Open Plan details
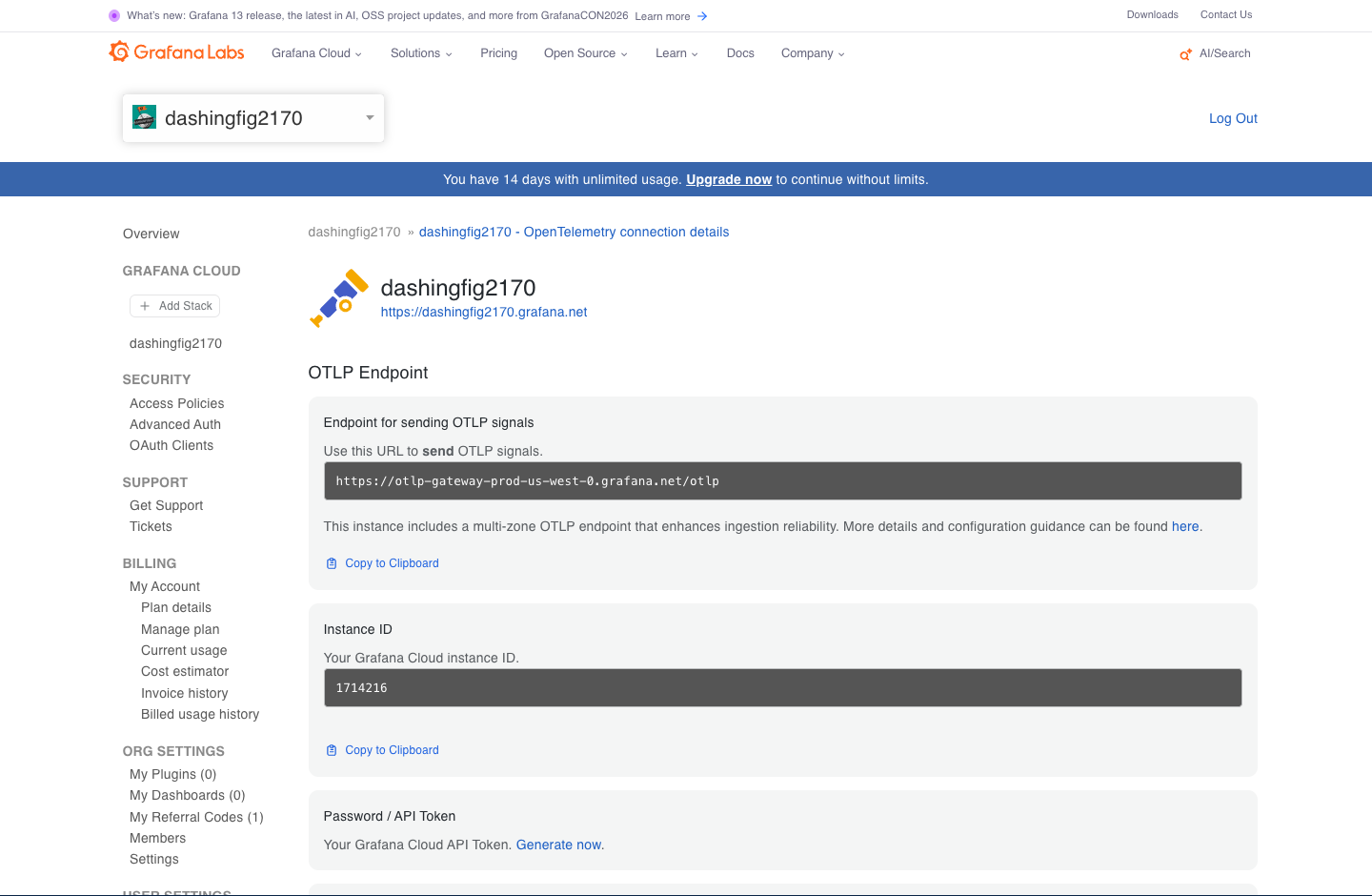The image size is (1372, 896). pyautogui.click(x=176, y=607)
